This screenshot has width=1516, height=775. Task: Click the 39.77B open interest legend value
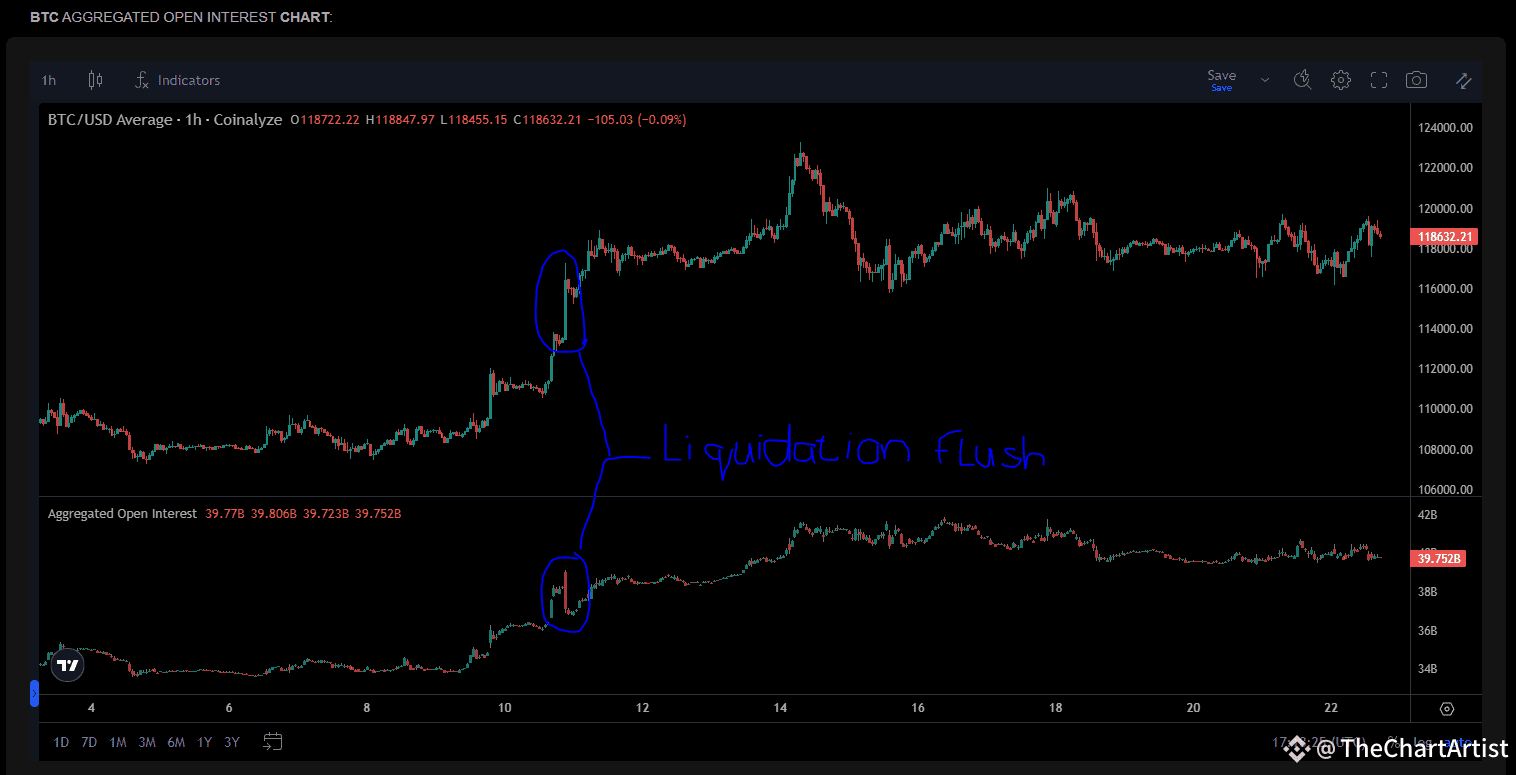click(x=225, y=514)
